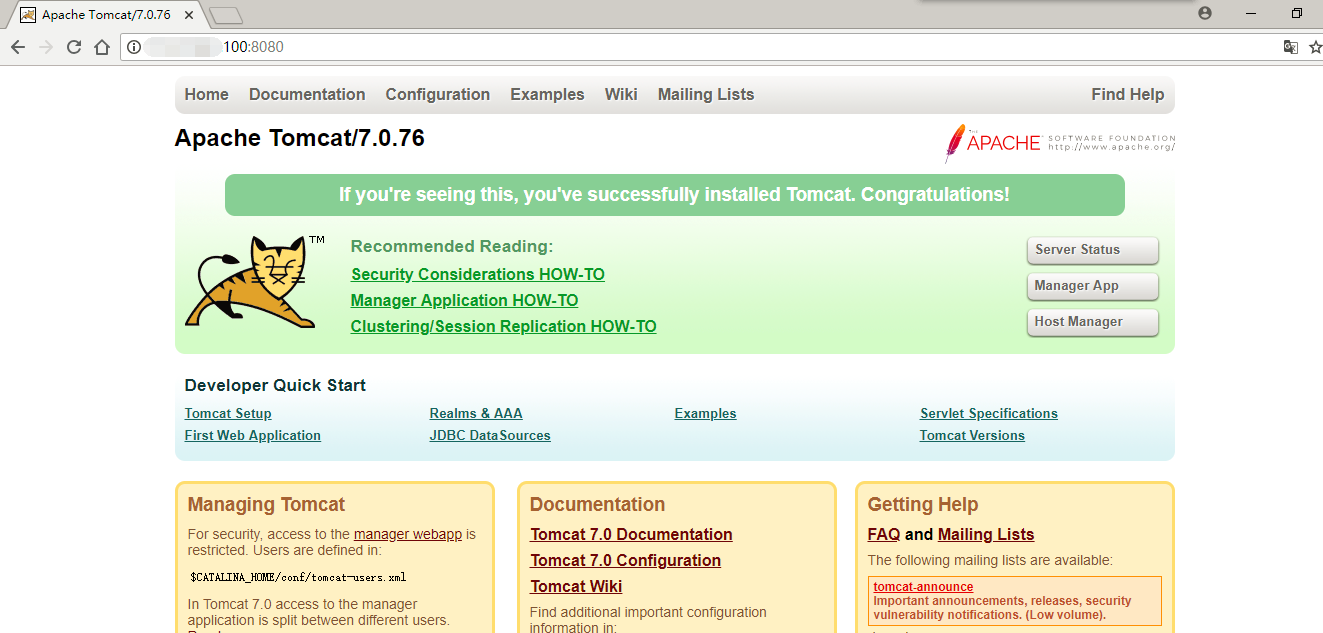Click the address bar URL field
The image size is (1323, 633).
pyautogui.click(x=700, y=47)
